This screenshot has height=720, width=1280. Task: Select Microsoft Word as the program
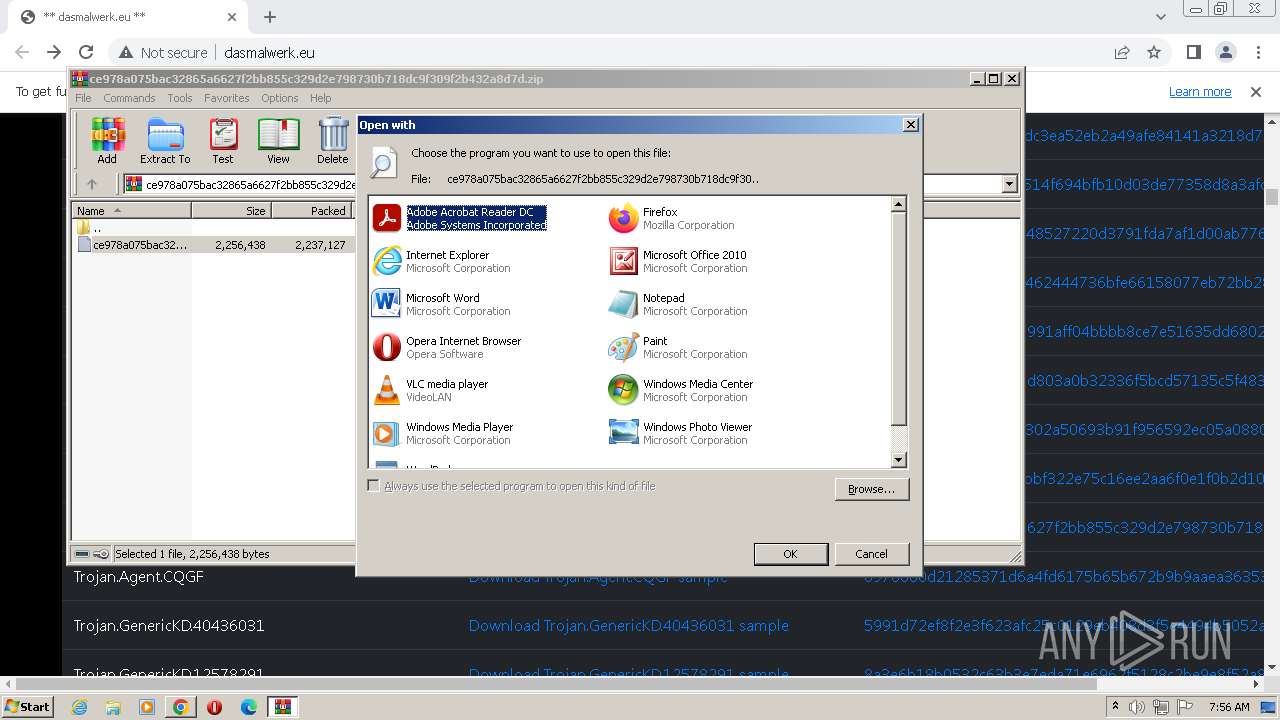441,304
